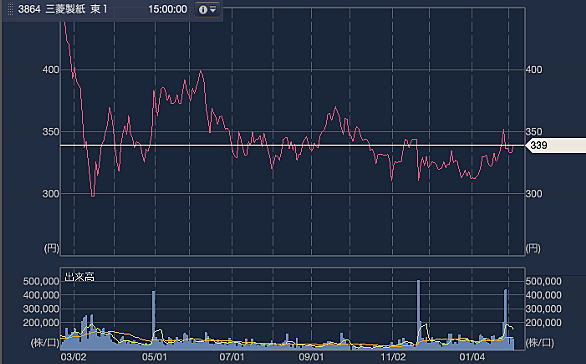Click the 200,000 label on left volume axis
This screenshot has height=364, width=586.
41,323
